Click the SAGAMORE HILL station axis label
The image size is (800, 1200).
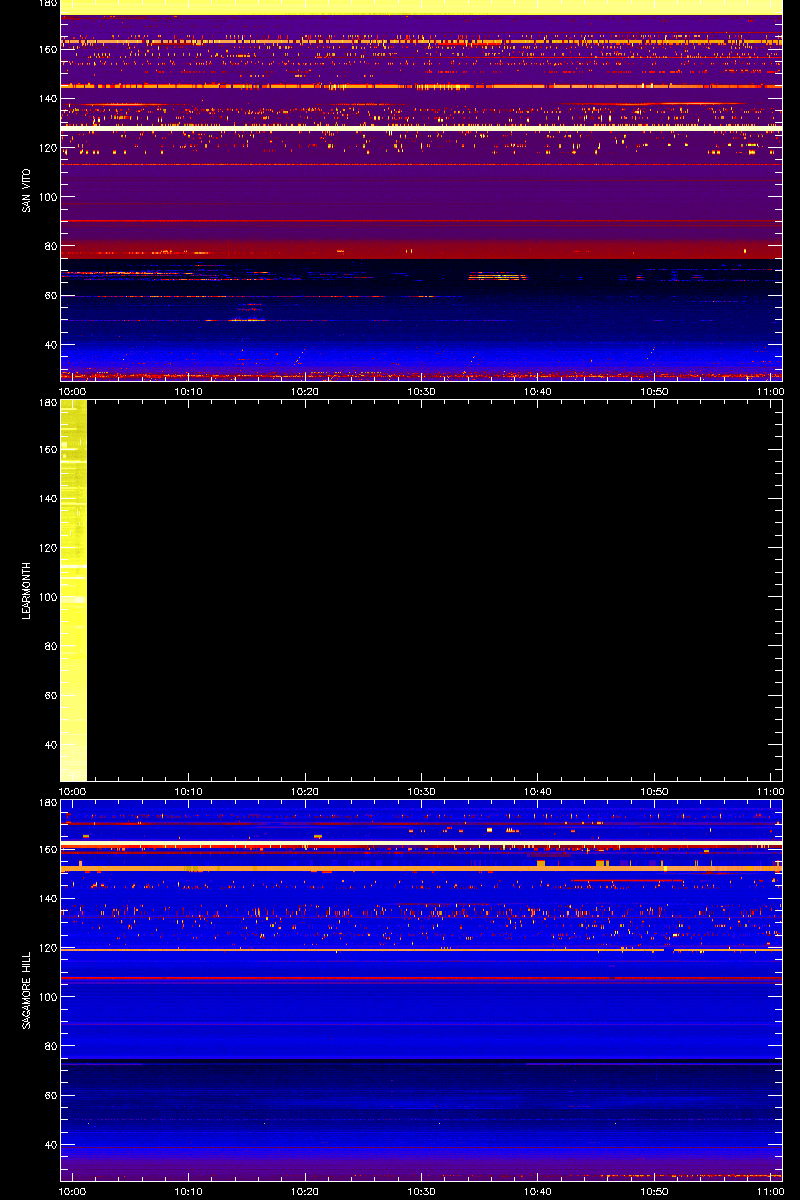(x=26, y=989)
